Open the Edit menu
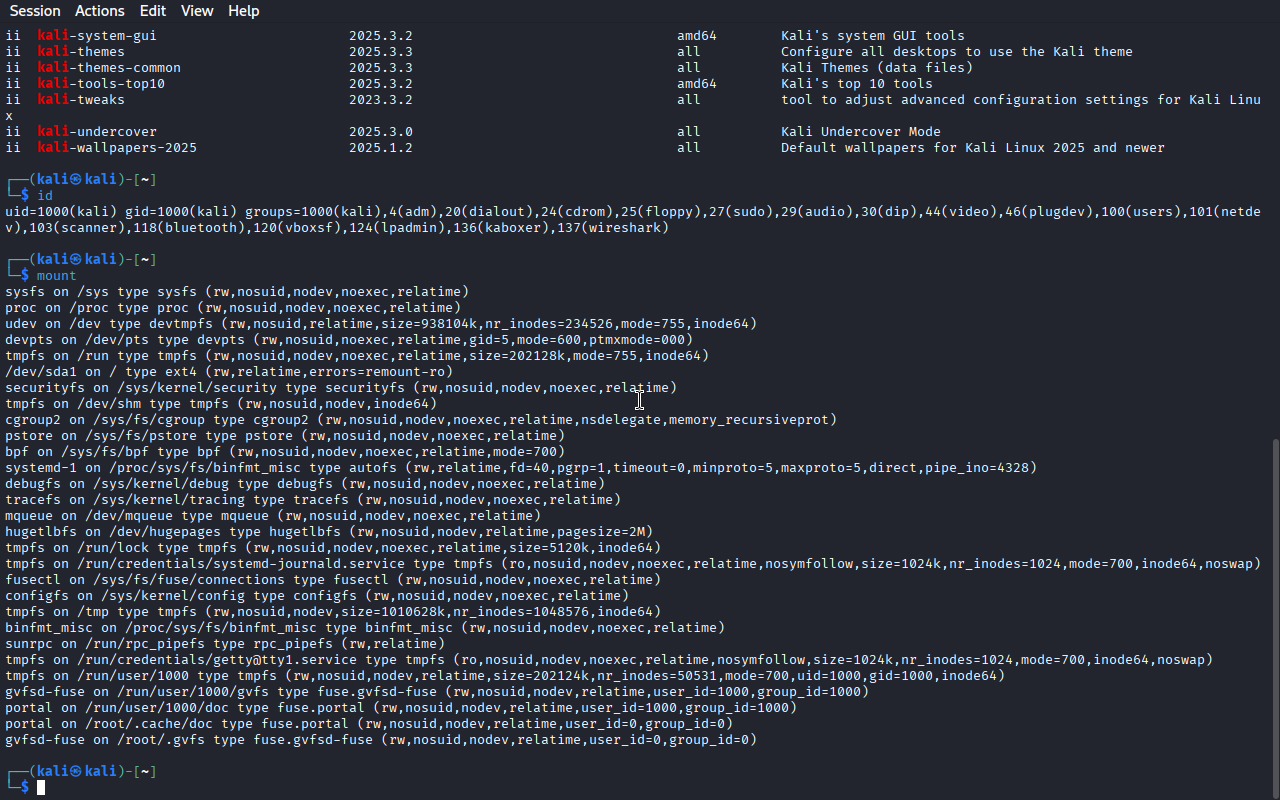 153,11
